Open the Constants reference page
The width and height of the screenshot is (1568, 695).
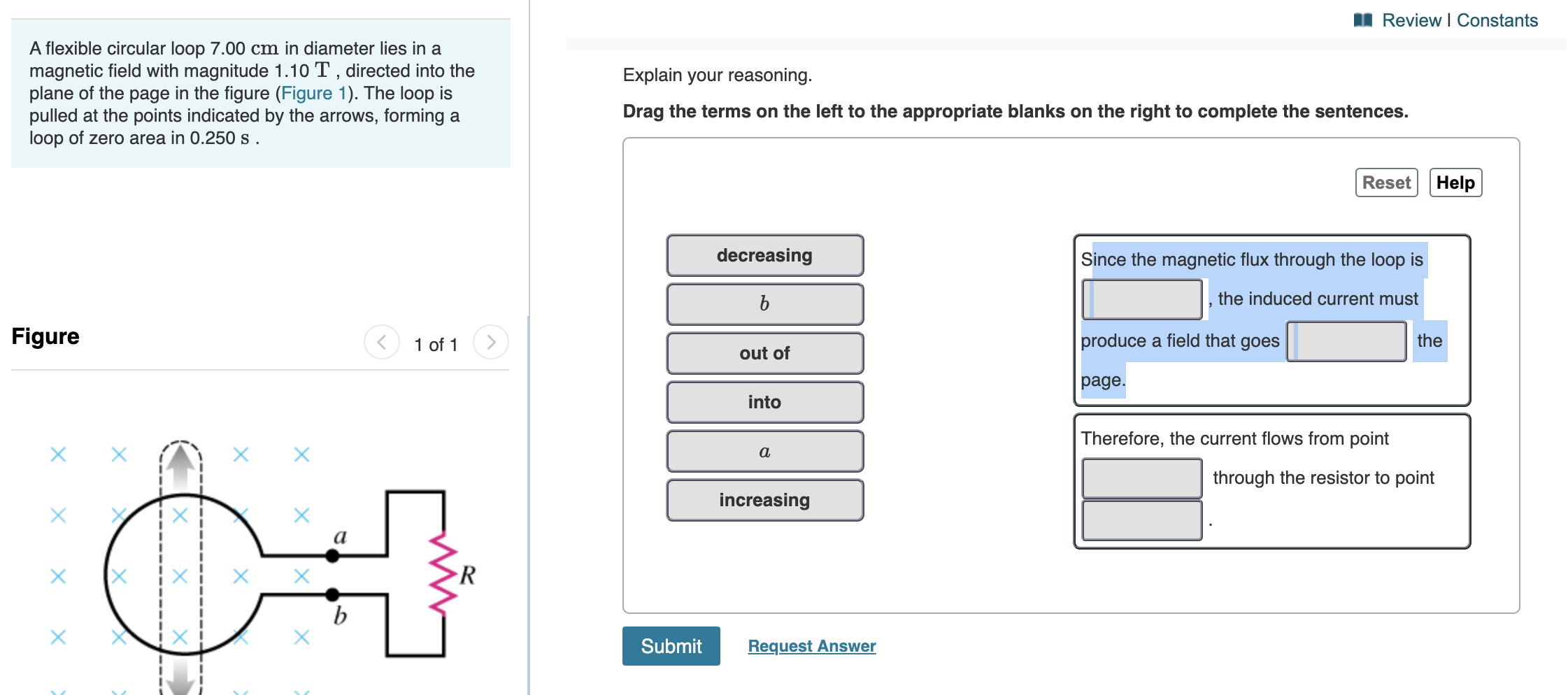(1497, 20)
